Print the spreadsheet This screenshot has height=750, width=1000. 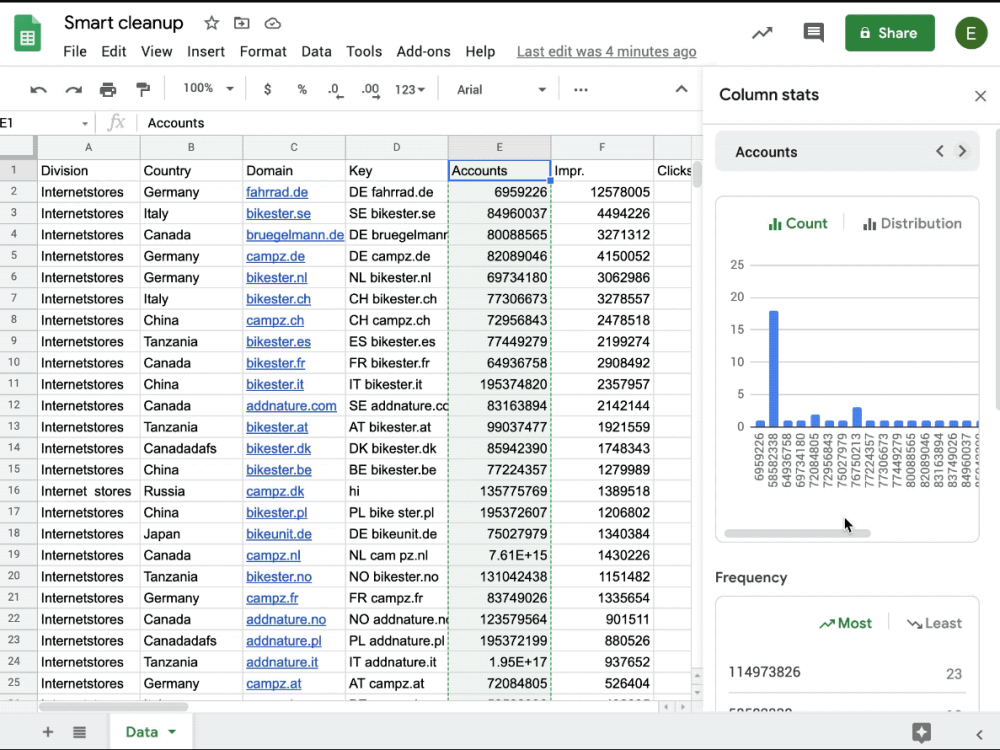tap(108, 90)
